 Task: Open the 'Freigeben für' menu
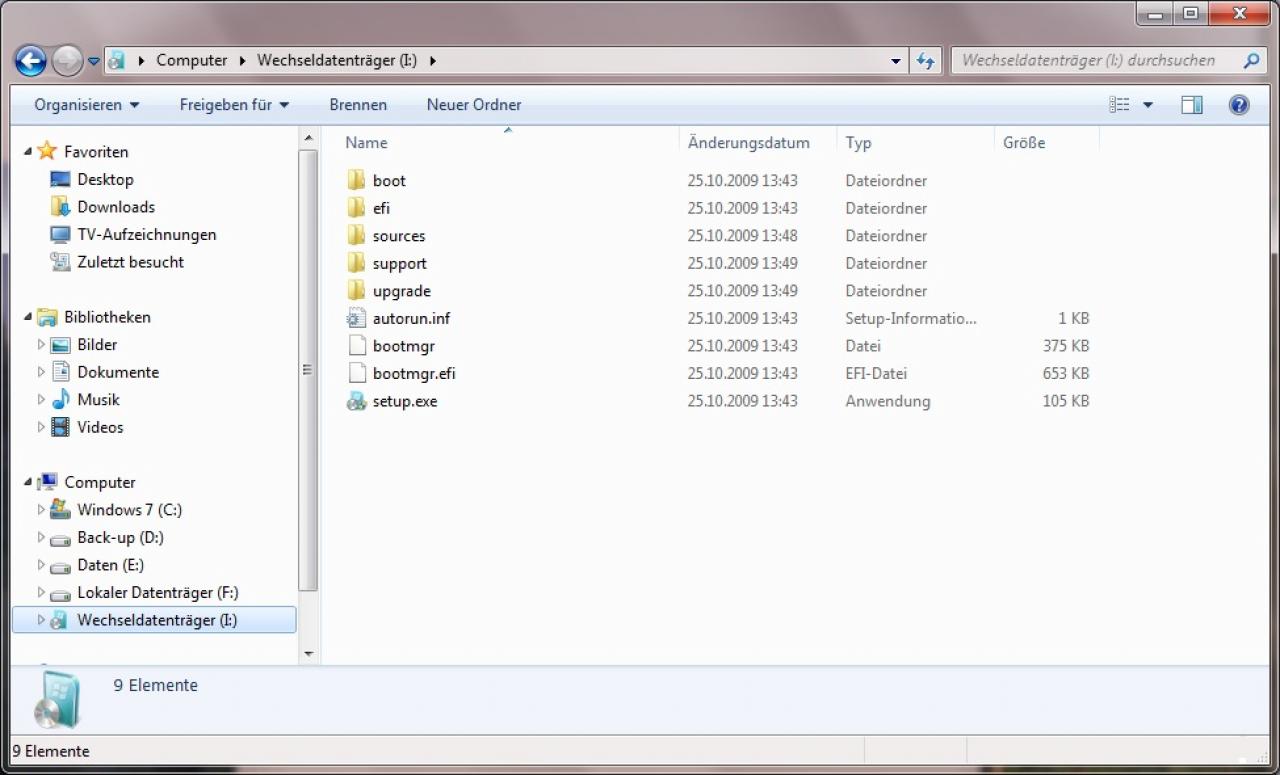(x=234, y=105)
